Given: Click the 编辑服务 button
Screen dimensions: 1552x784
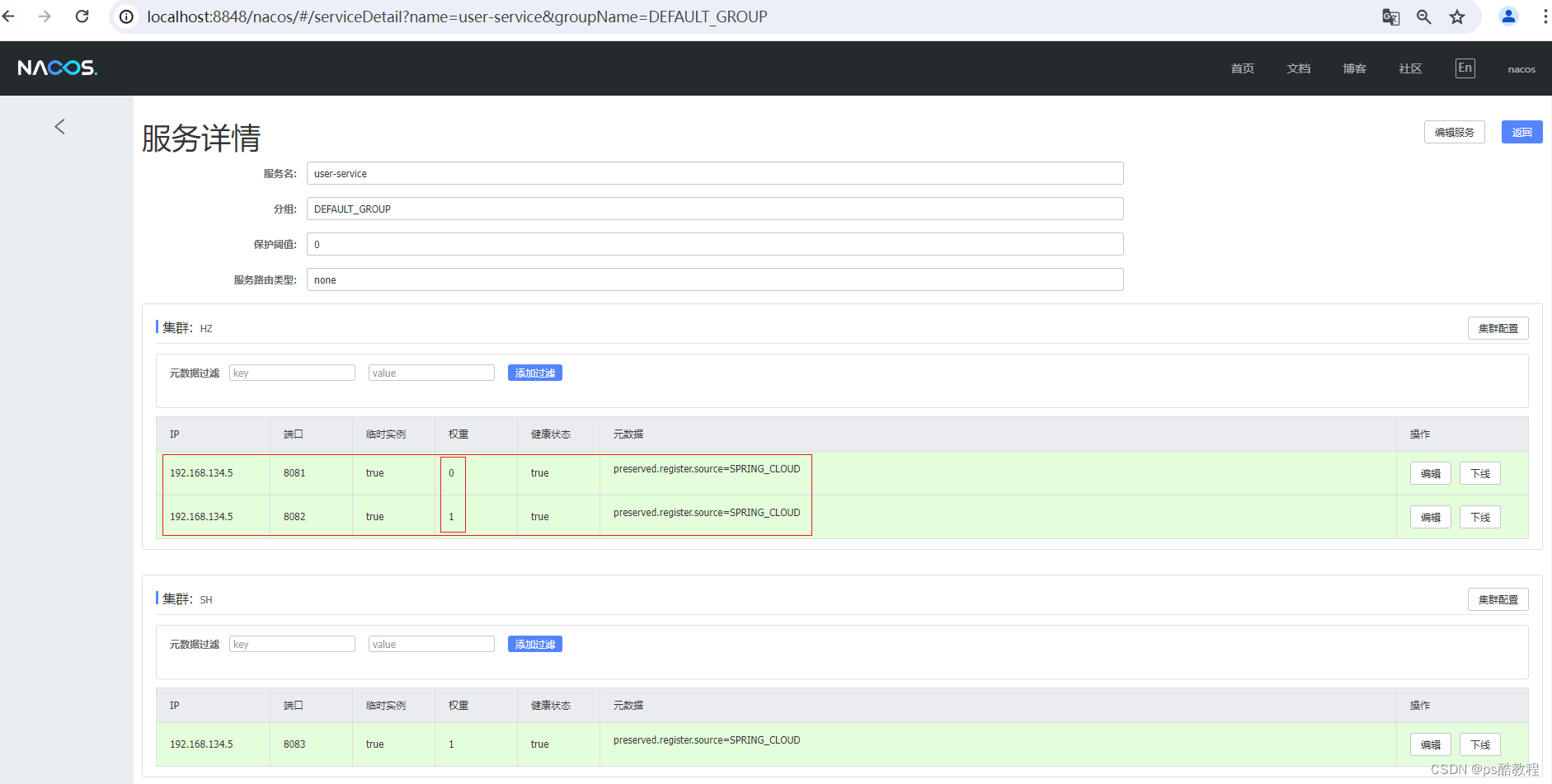Looking at the screenshot, I should tap(1454, 132).
